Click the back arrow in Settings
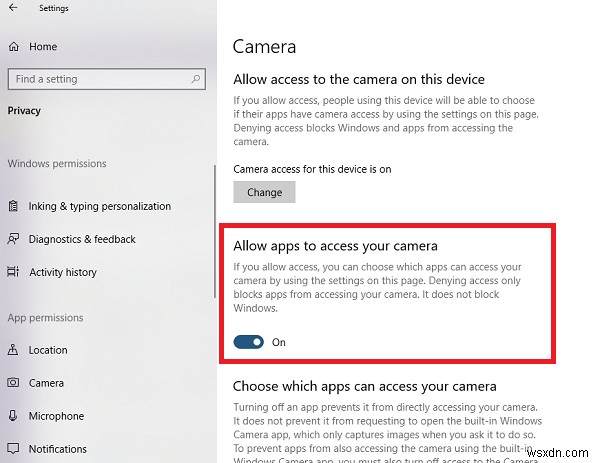Screen dimensions: 600x463 click(12, 9)
